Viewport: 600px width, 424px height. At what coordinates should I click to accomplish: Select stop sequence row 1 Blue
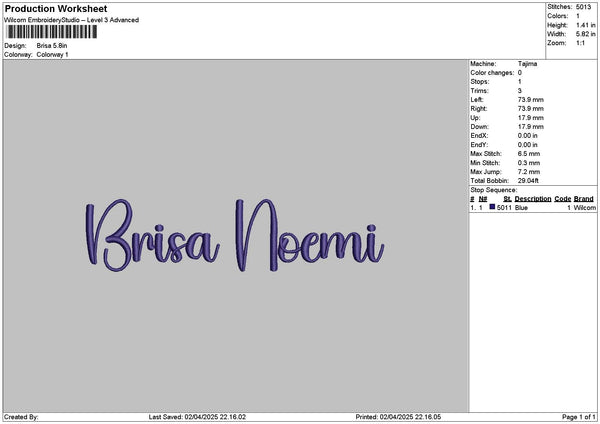point(520,208)
